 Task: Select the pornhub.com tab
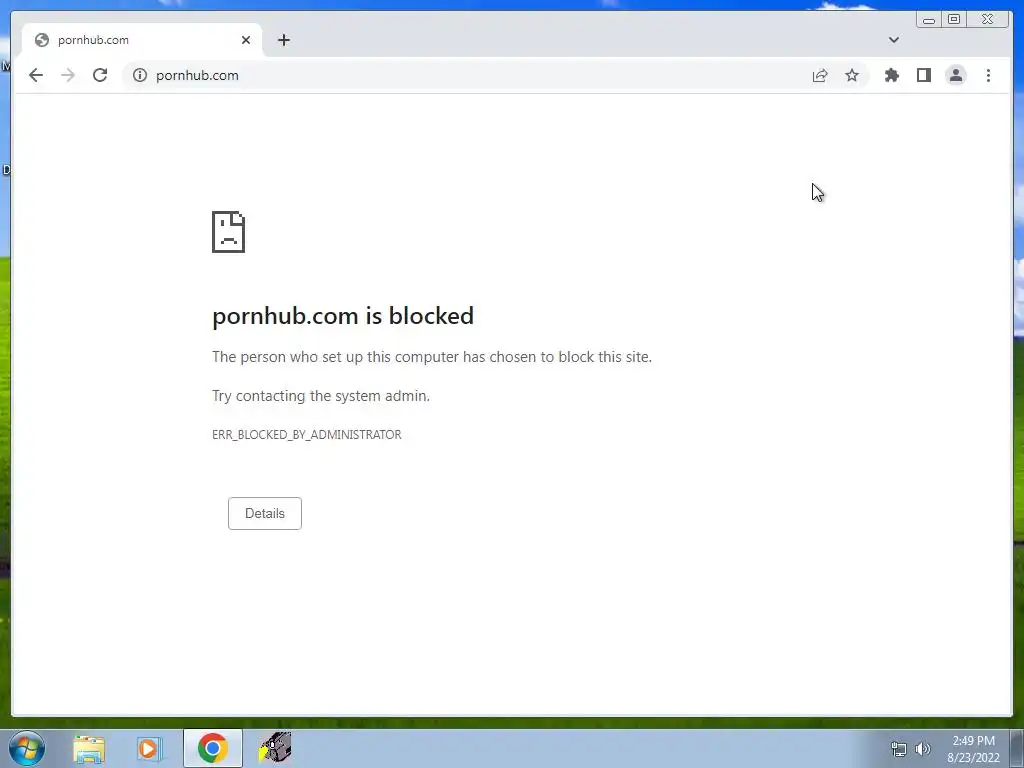pos(142,40)
